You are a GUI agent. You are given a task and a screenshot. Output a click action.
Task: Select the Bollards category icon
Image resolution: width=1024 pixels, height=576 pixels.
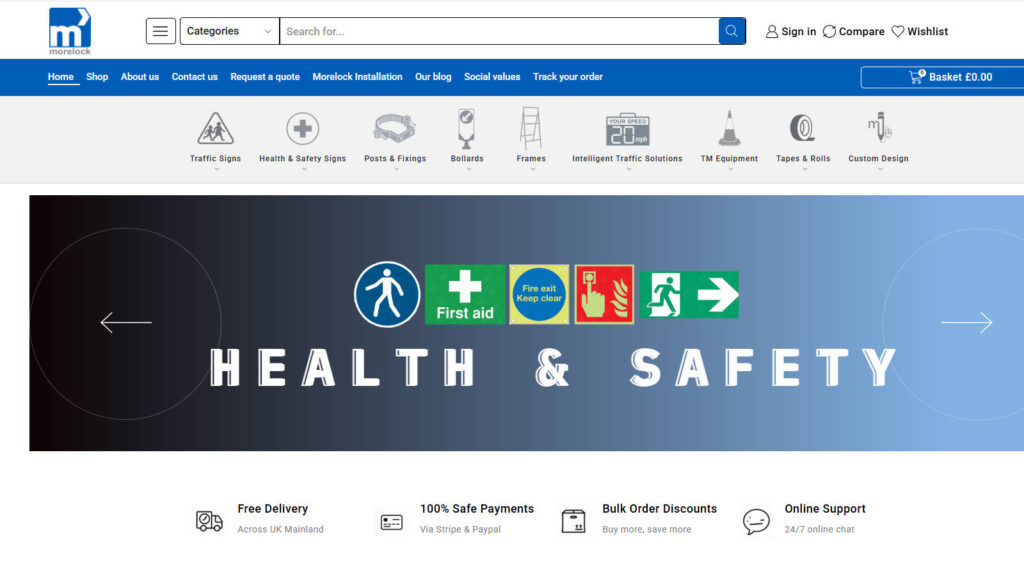coord(466,129)
